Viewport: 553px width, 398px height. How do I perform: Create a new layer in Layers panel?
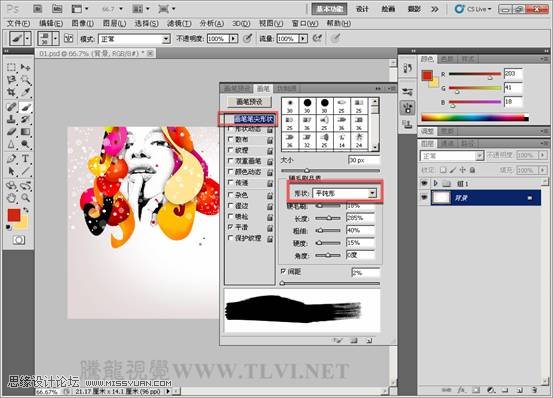tap(520, 390)
